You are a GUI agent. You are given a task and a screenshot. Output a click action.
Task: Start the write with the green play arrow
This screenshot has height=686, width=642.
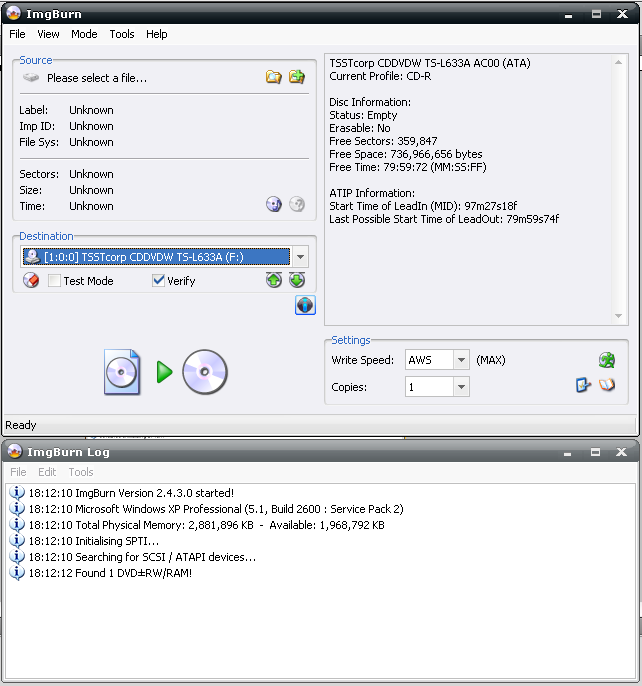[x=165, y=372]
